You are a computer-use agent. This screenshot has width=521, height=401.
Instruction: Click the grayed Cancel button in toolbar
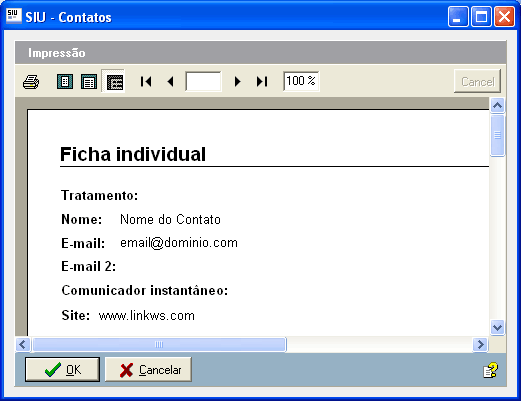[x=477, y=81]
